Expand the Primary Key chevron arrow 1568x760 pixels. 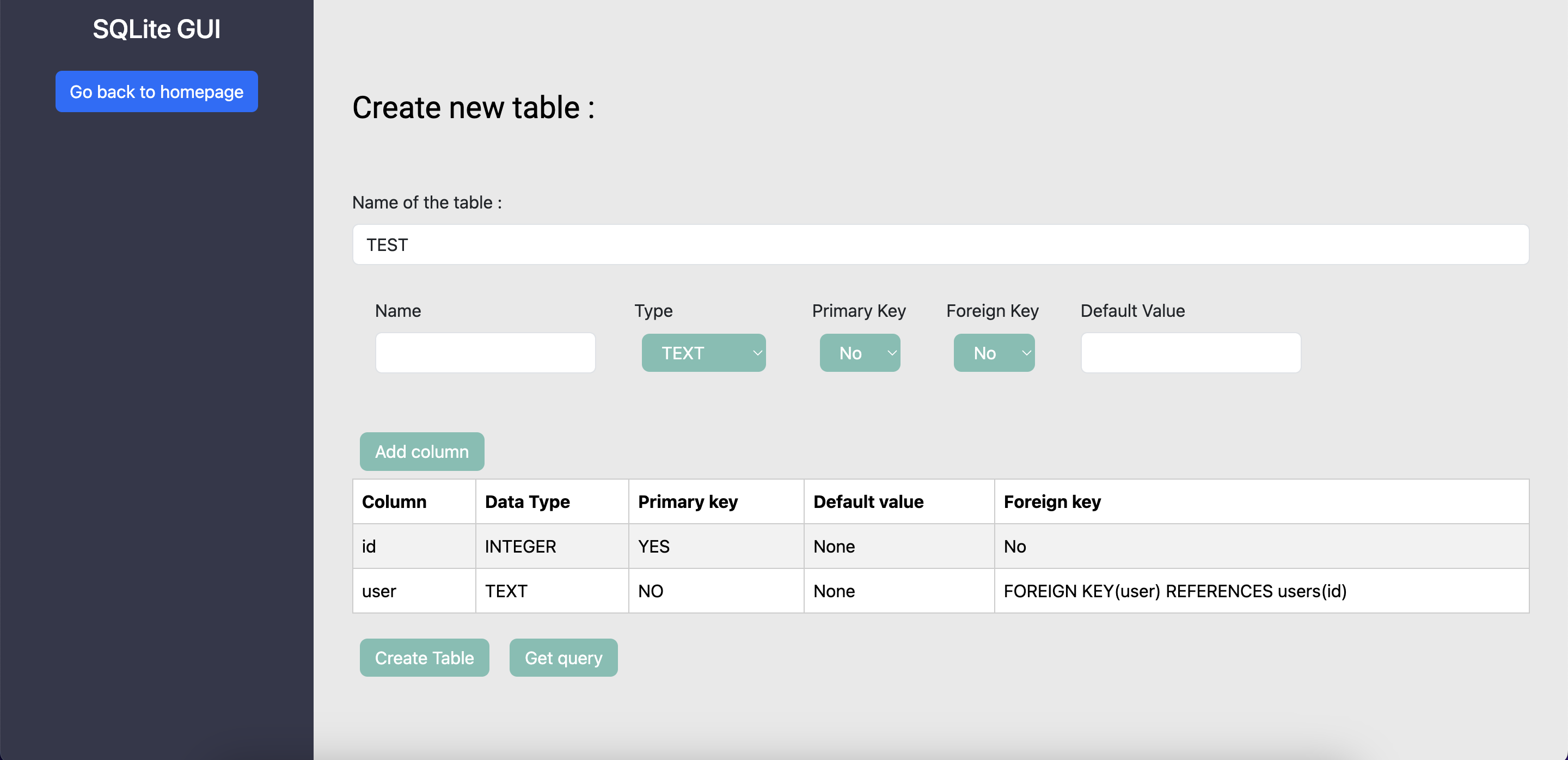click(891, 353)
